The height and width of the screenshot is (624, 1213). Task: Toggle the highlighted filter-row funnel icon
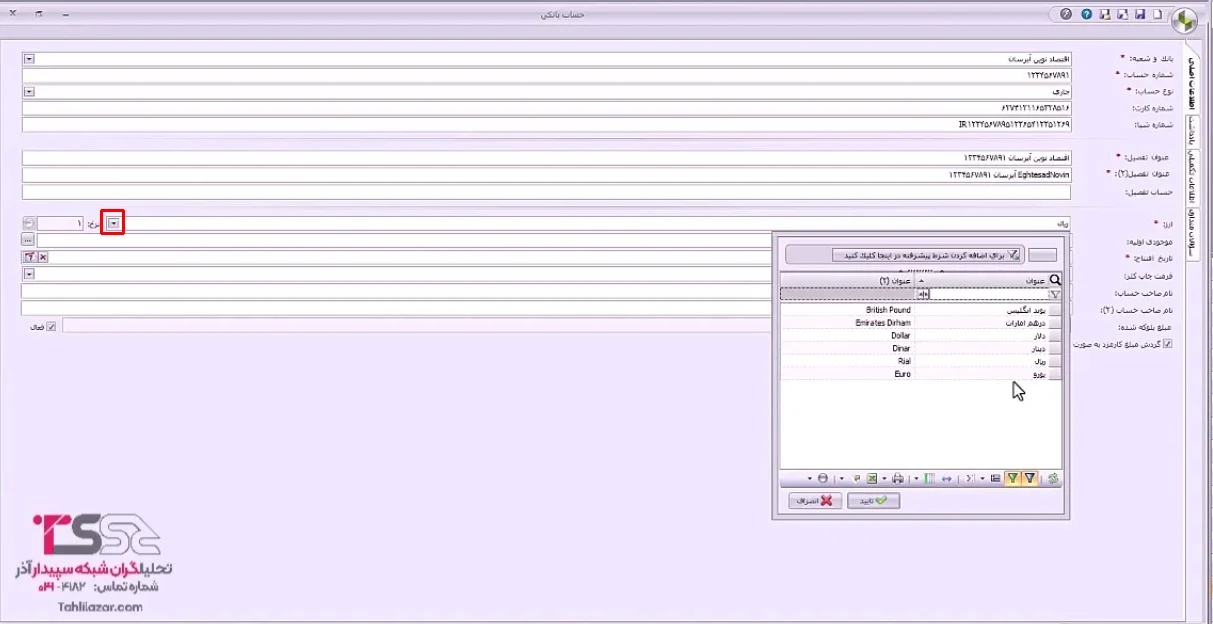[x=1030, y=478]
